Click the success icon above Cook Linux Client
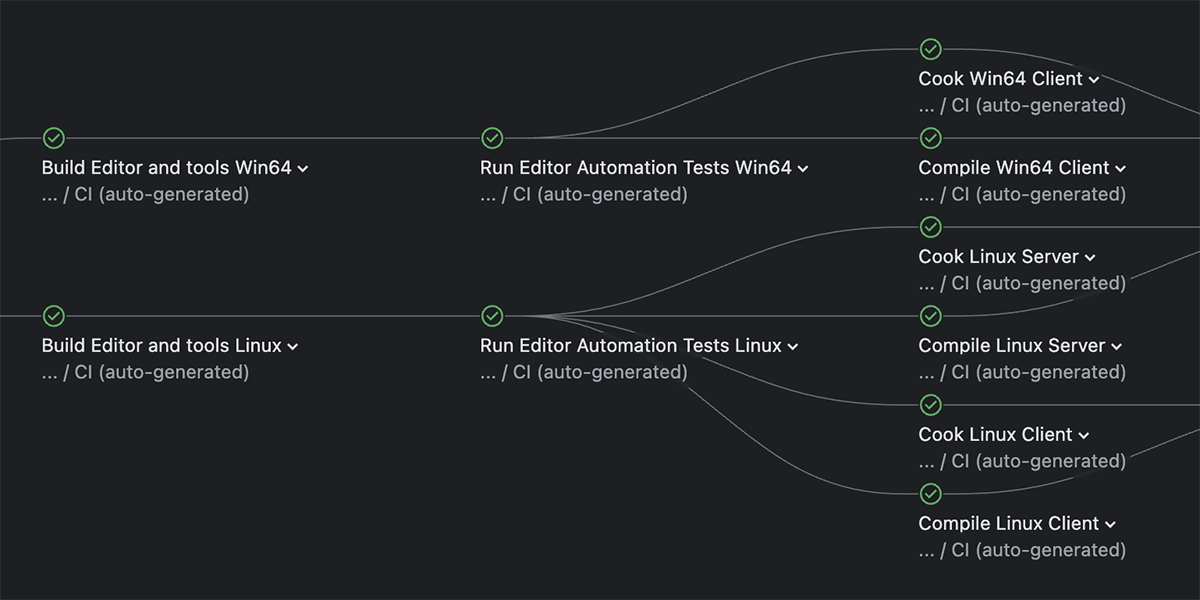This screenshot has width=1200, height=600. coord(930,405)
